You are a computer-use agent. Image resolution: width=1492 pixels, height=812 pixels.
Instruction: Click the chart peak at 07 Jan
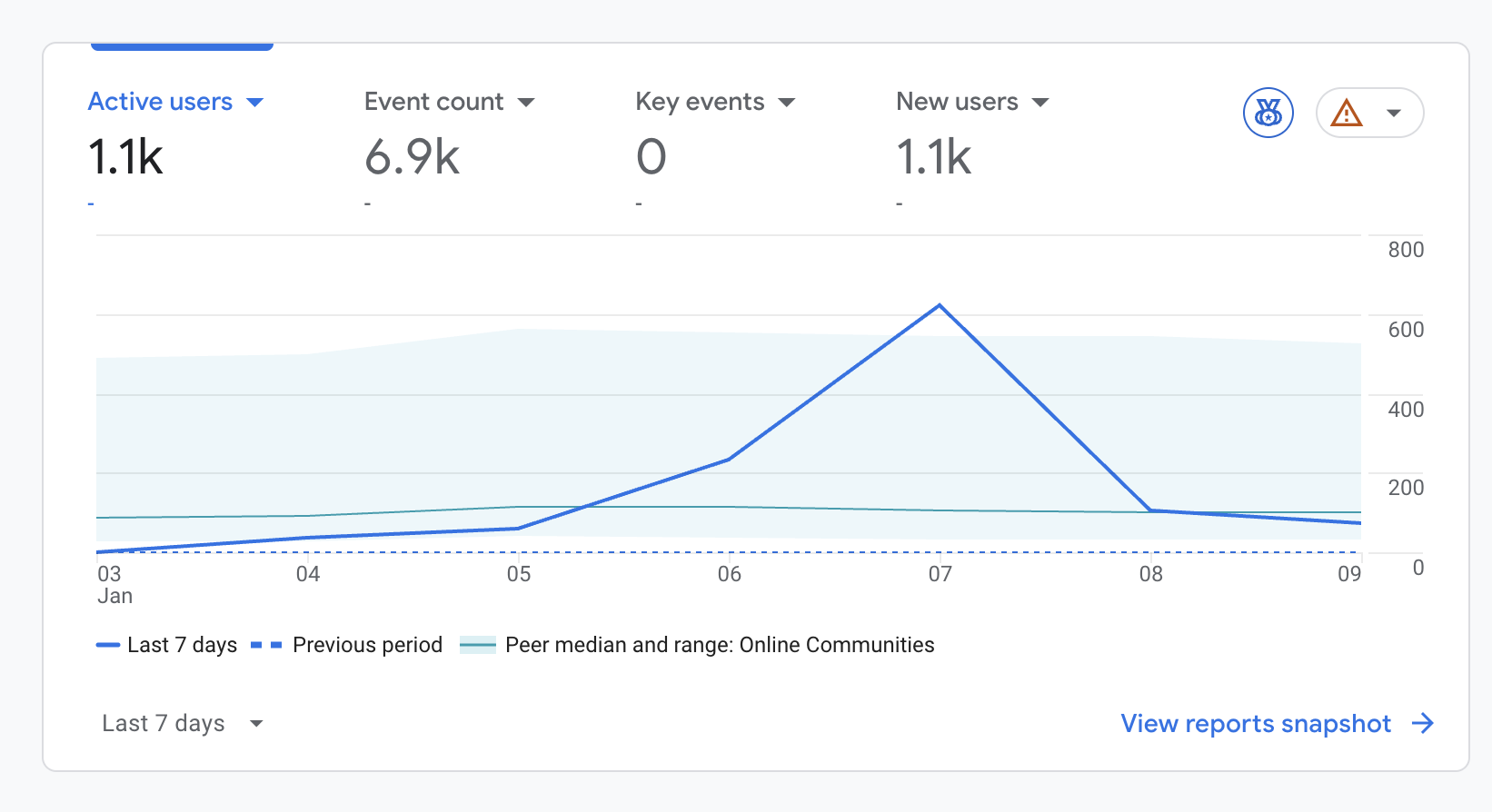940,305
